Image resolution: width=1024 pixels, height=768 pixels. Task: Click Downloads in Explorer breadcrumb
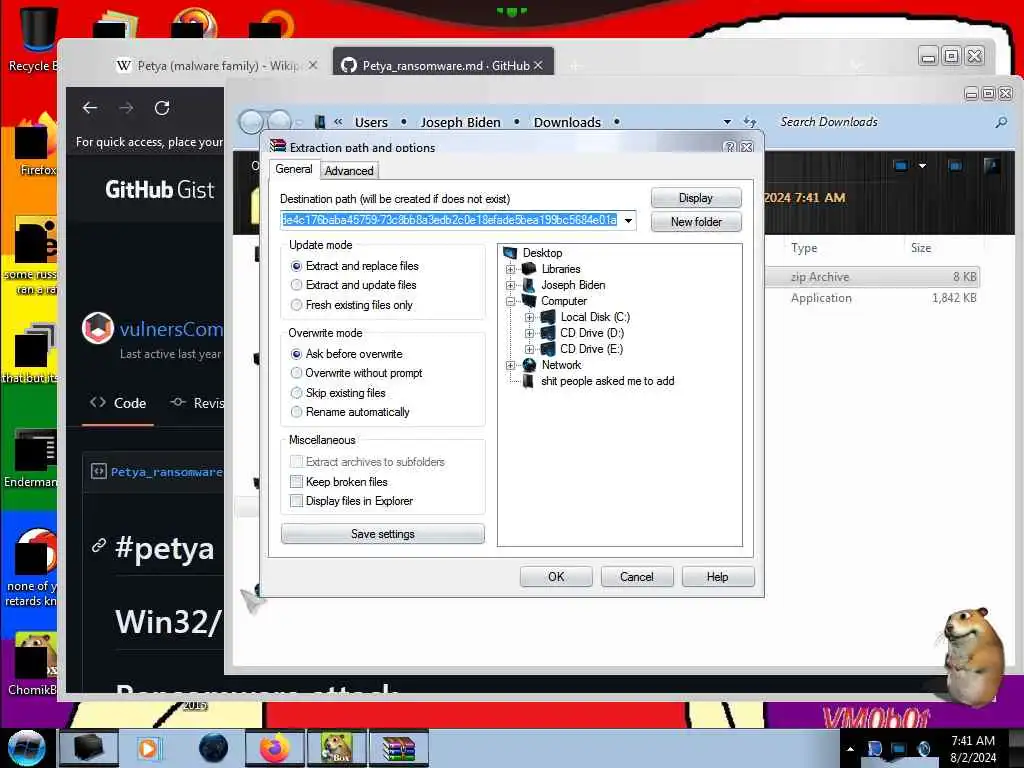pos(567,122)
